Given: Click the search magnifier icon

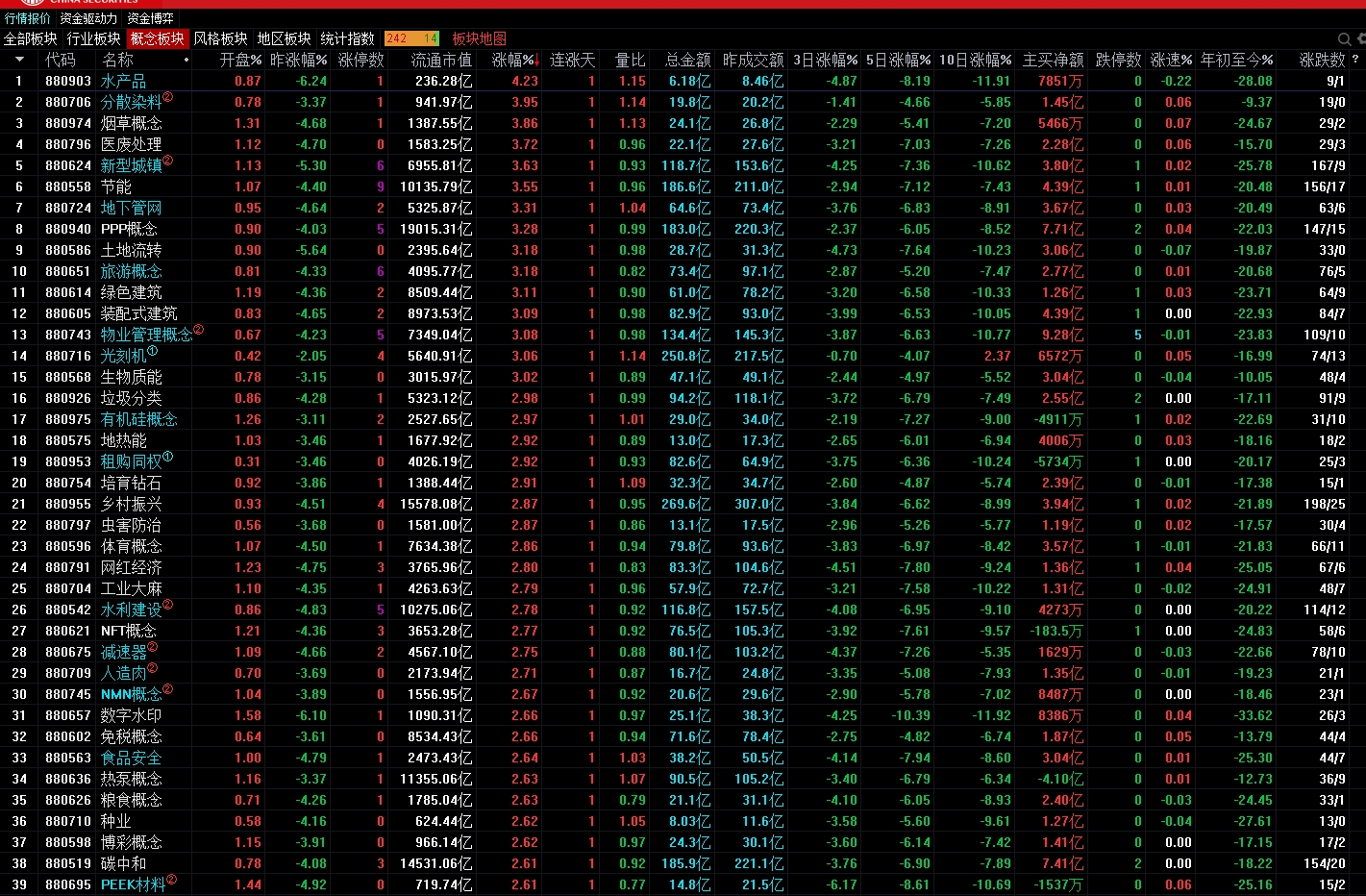Looking at the screenshot, I should point(1344,39).
